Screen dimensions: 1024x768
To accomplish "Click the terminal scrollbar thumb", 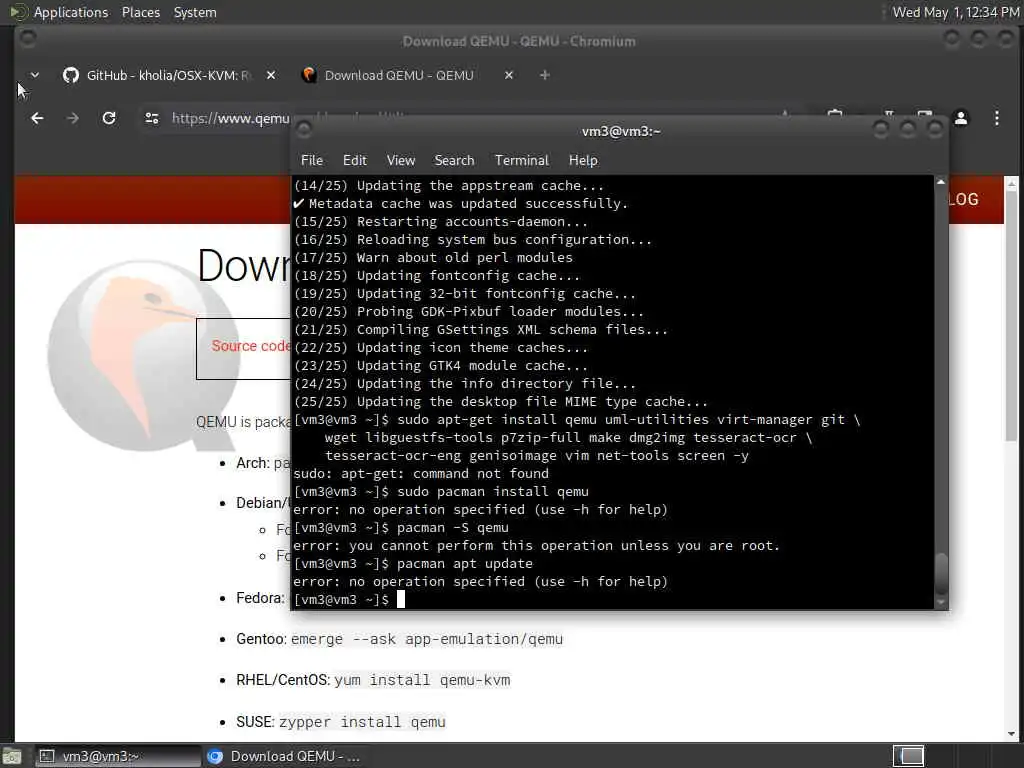I will (x=940, y=574).
